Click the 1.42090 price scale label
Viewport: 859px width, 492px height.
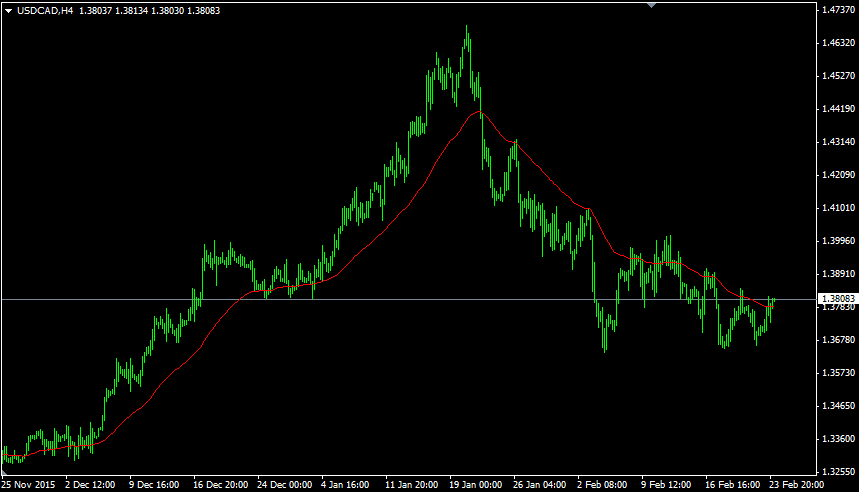(x=839, y=175)
